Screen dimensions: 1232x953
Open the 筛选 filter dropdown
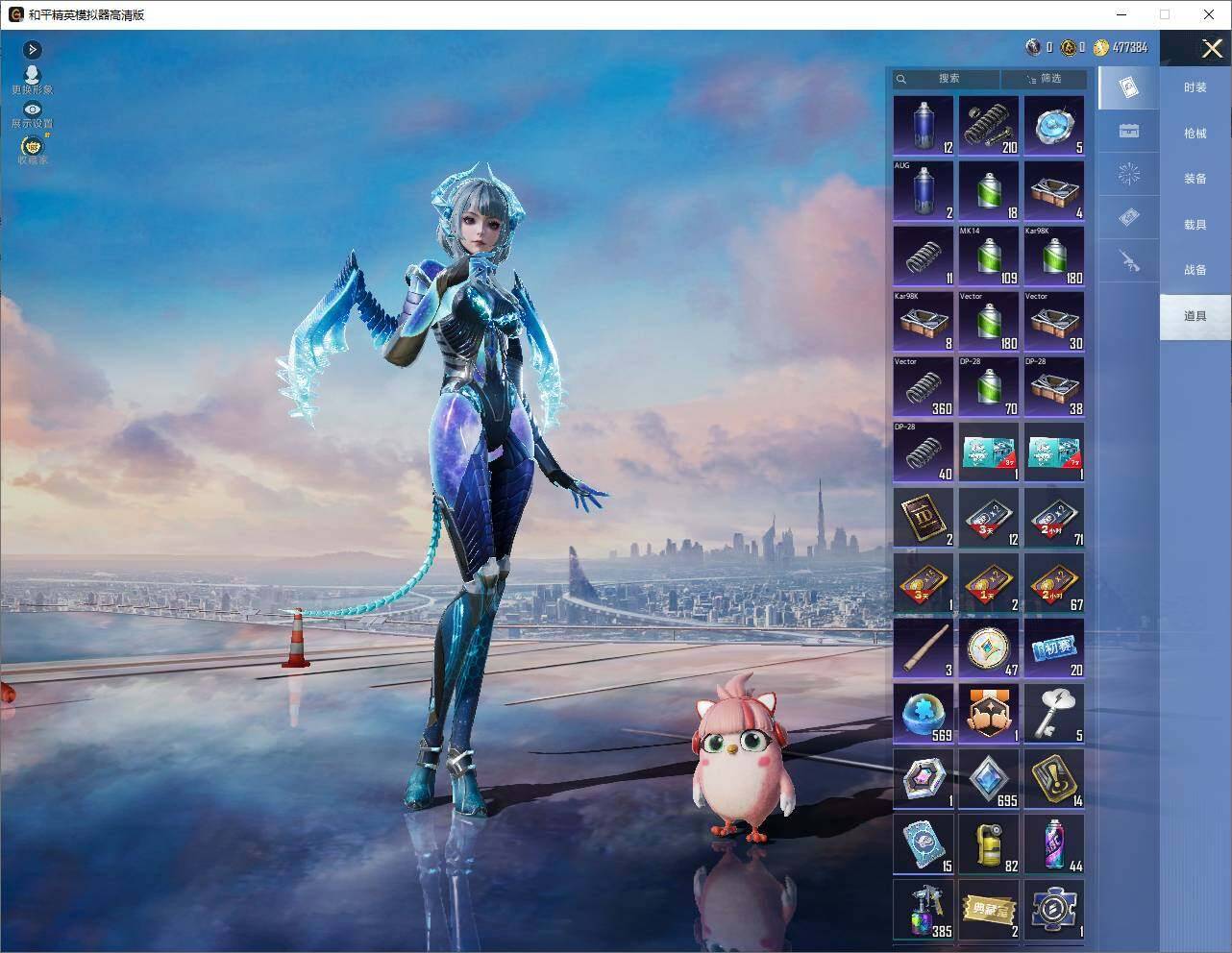[1044, 79]
